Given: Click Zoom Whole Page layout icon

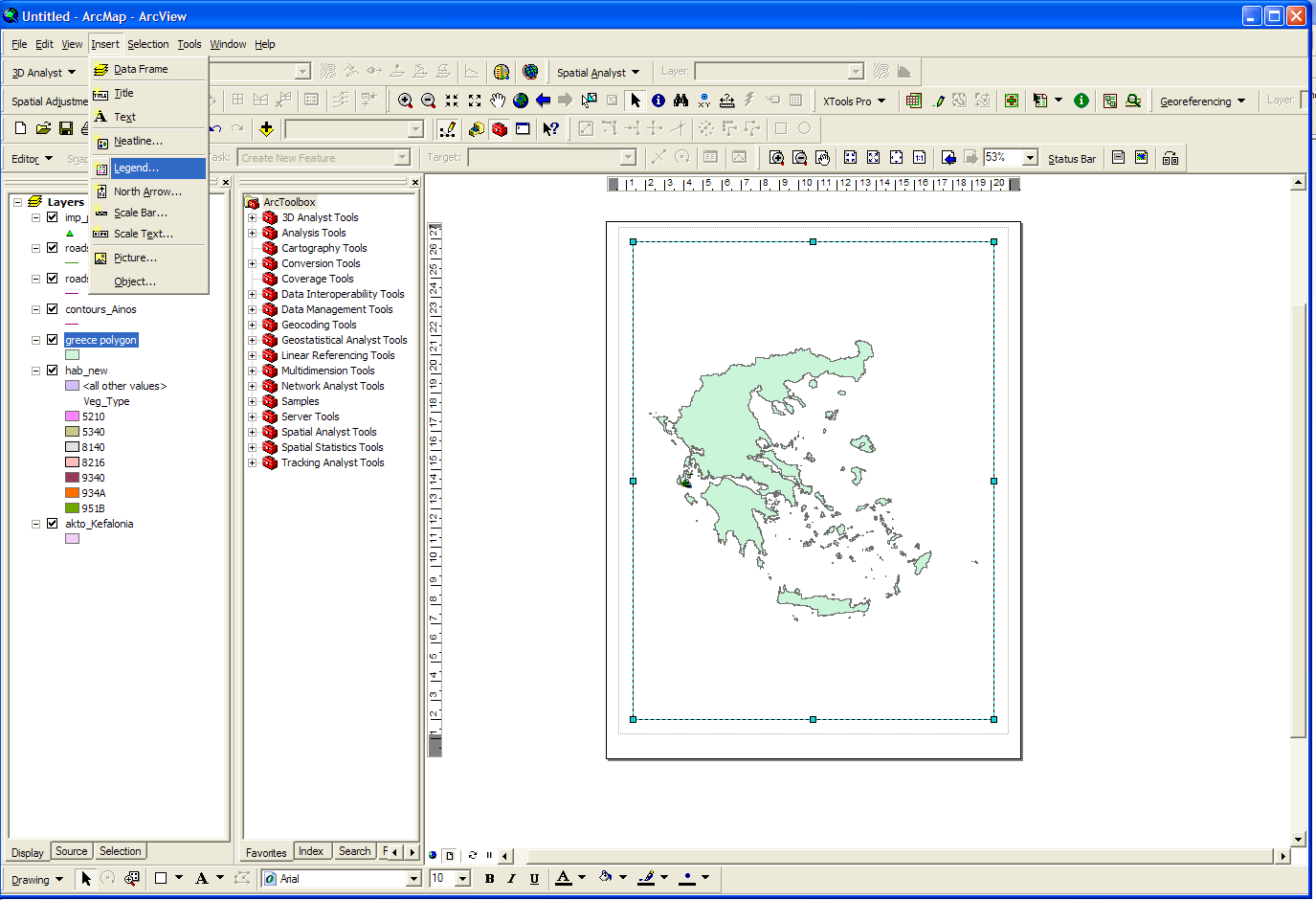Looking at the screenshot, I should [x=896, y=158].
